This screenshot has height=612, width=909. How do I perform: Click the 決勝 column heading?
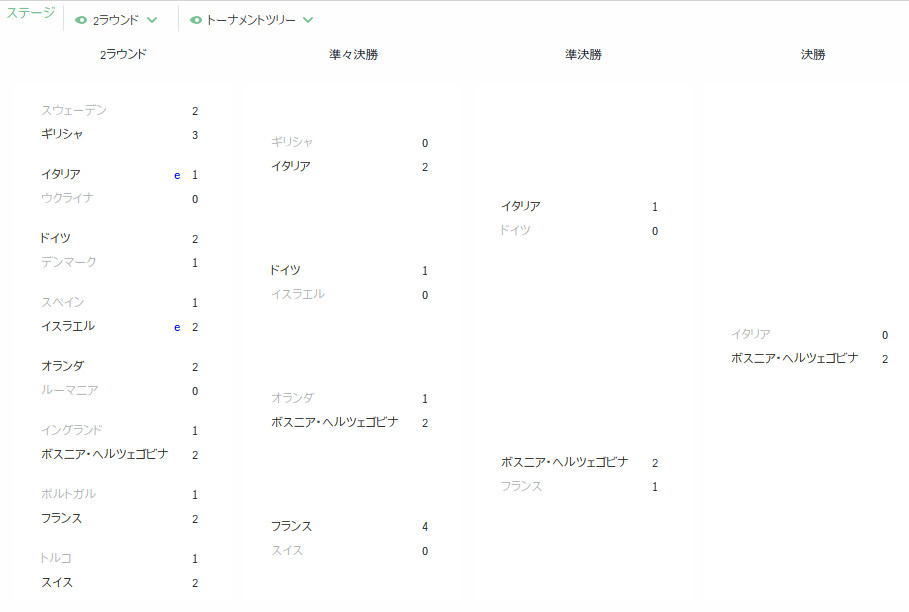(x=813, y=54)
